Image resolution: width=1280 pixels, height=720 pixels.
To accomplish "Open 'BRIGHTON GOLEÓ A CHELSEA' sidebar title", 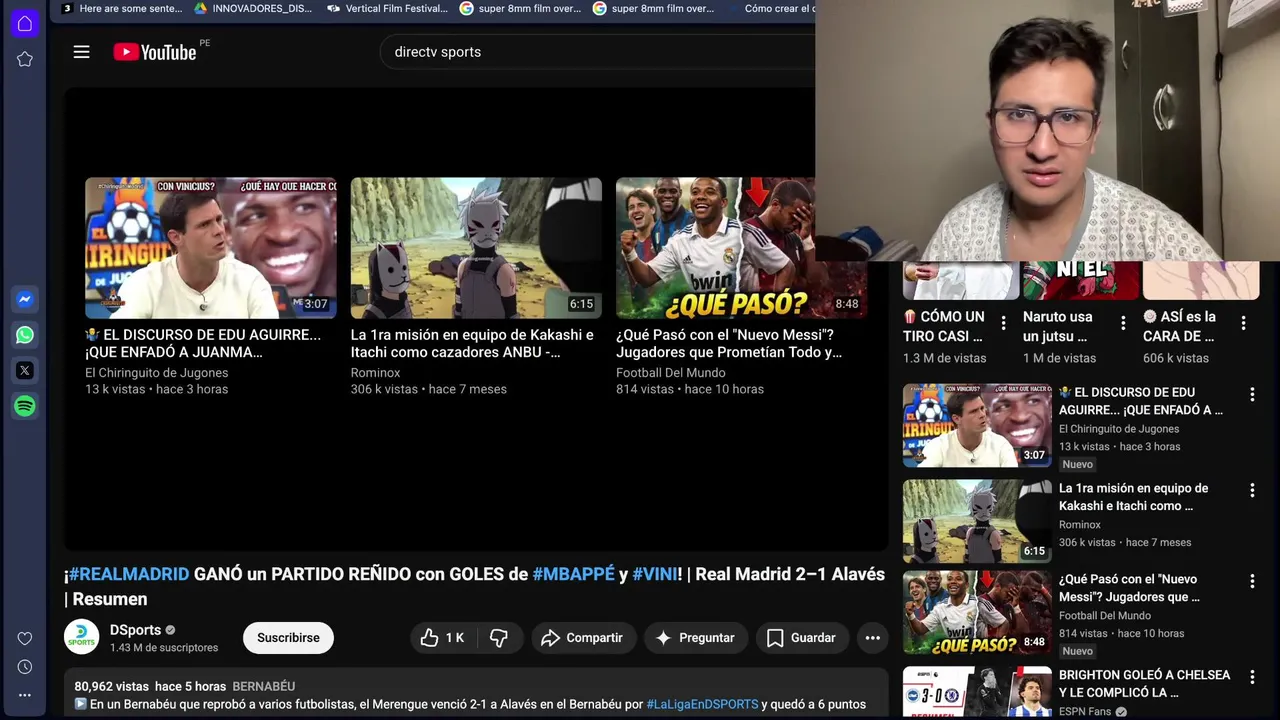I will (x=1145, y=684).
